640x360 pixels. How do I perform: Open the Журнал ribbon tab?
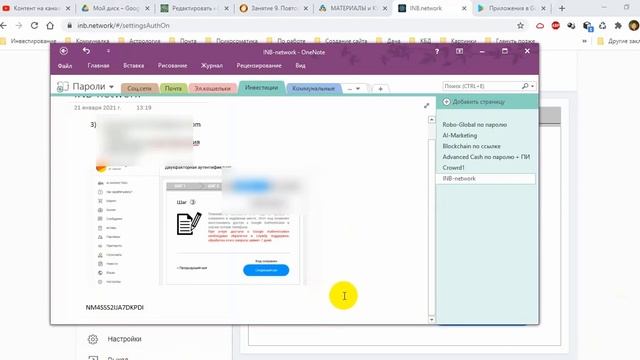click(212, 66)
